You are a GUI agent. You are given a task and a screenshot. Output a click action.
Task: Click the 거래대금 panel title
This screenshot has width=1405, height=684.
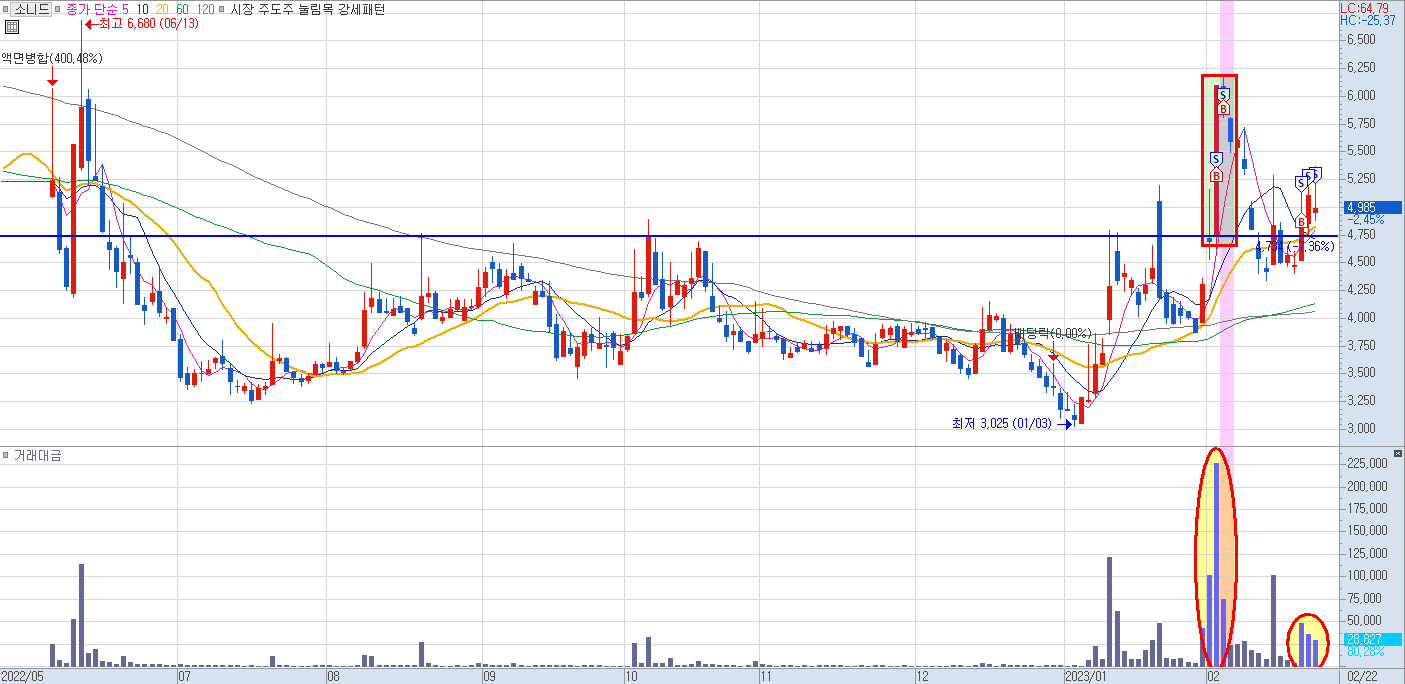(37, 456)
